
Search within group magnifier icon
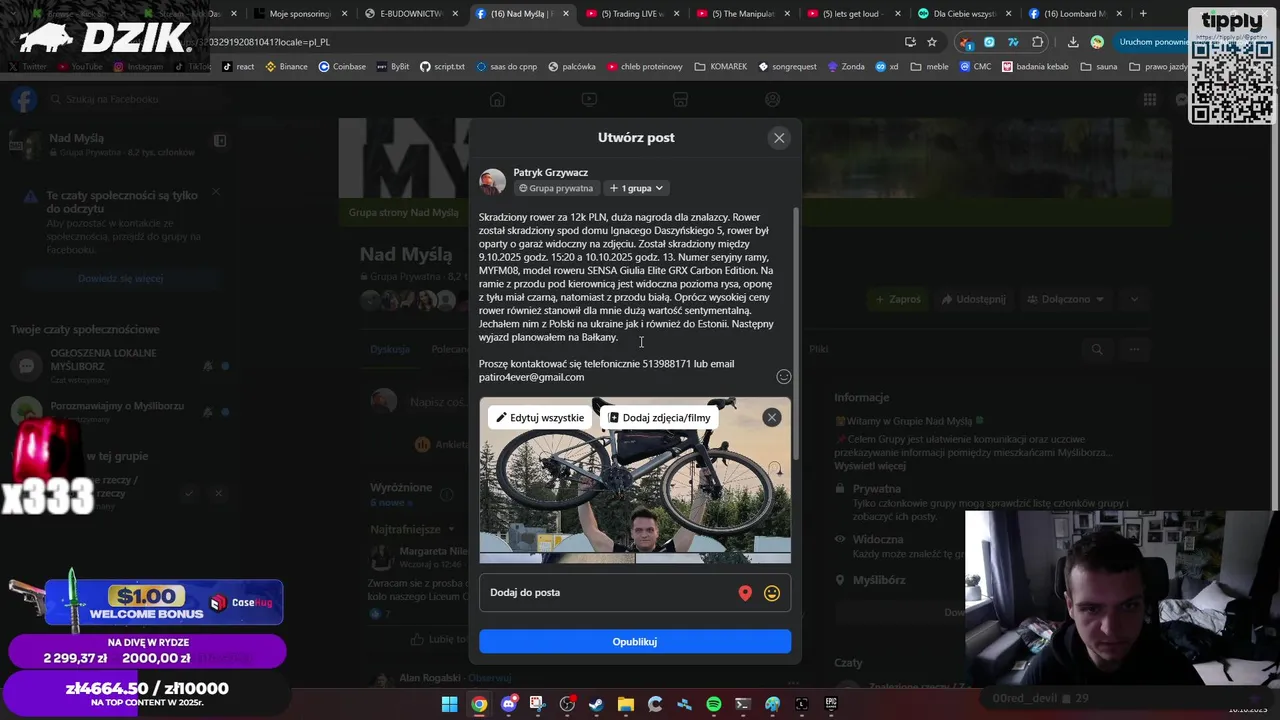[x=1097, y=349]
